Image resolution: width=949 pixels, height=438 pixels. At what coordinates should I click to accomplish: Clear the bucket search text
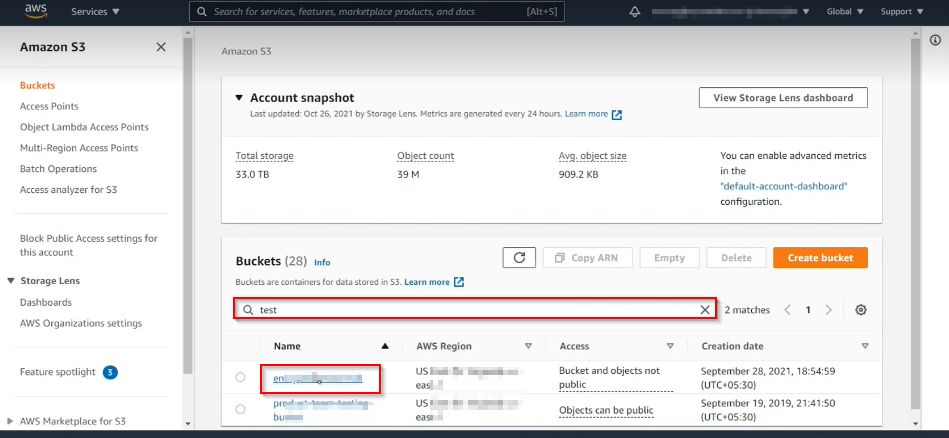(705, 310)
